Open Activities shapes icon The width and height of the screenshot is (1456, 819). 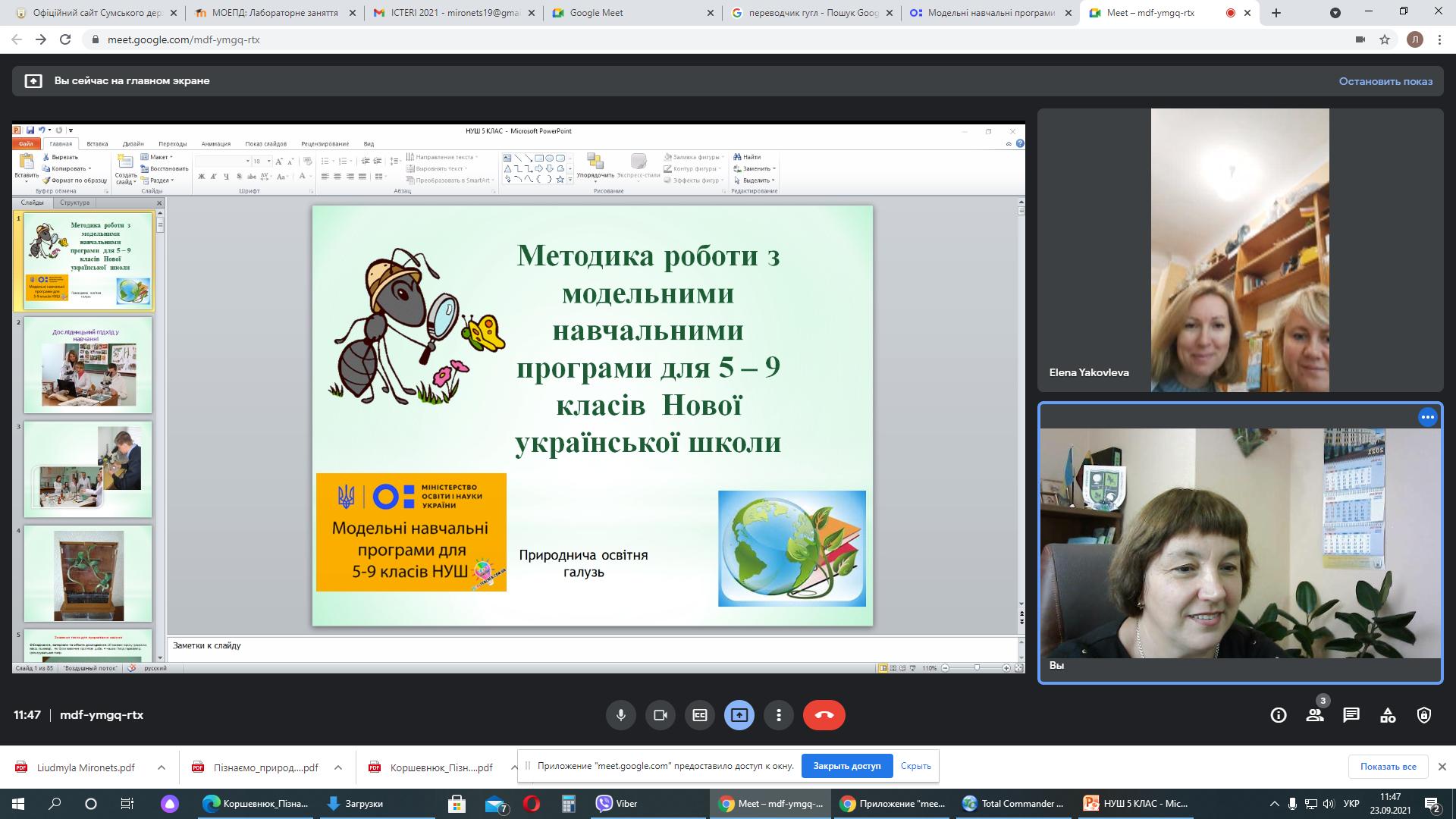point(1388,715)
